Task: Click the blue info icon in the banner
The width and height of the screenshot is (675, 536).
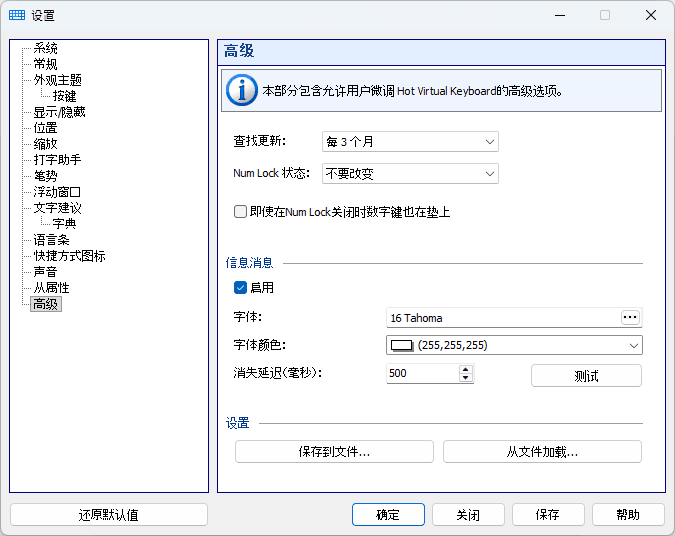Action: [x=242, y=90]
